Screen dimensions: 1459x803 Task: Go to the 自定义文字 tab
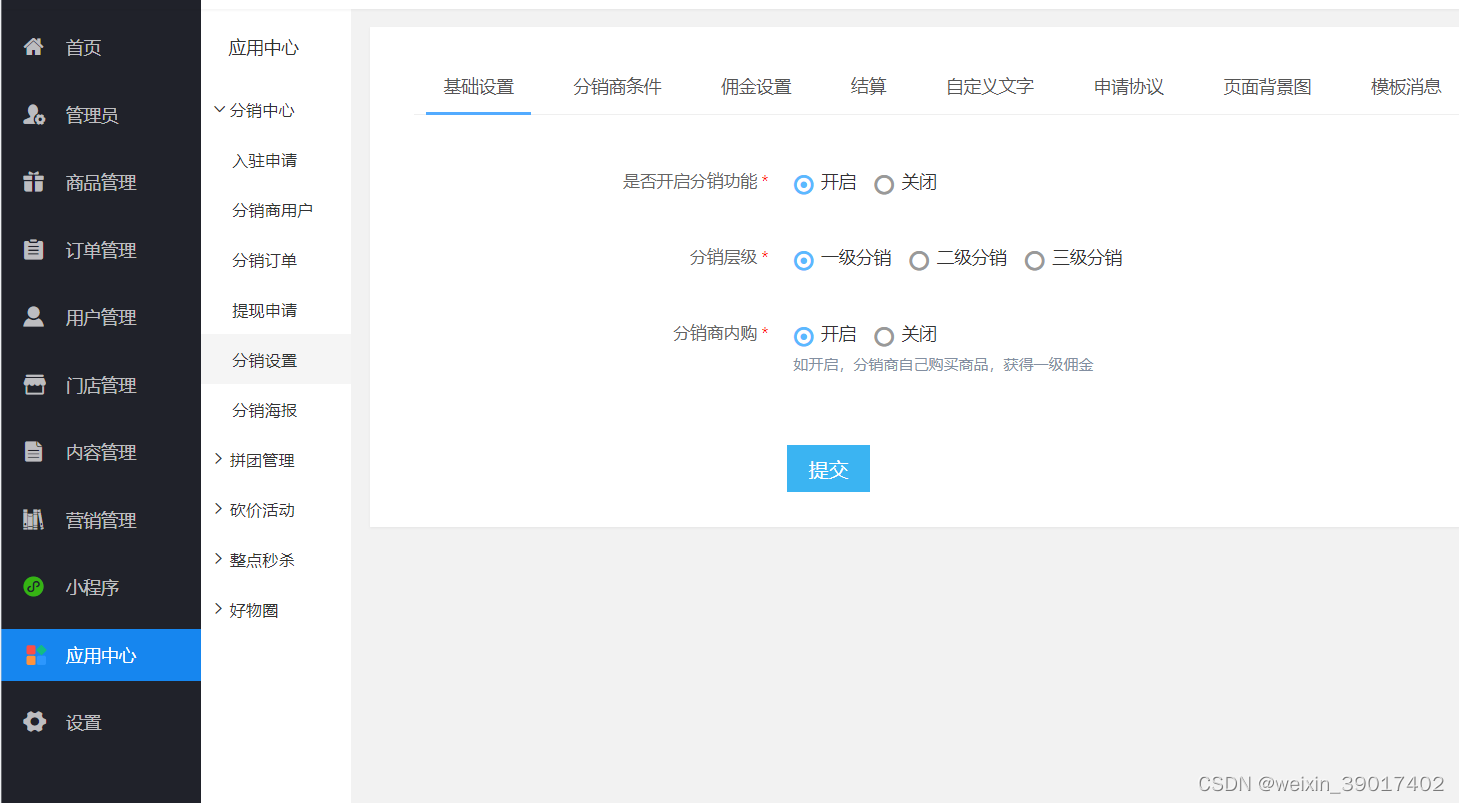pyautogui.click(x=990, y=87)
